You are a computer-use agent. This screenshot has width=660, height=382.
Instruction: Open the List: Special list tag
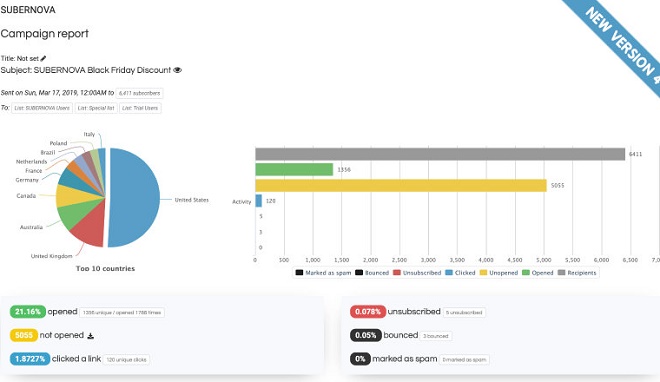[x=96, y=108]
